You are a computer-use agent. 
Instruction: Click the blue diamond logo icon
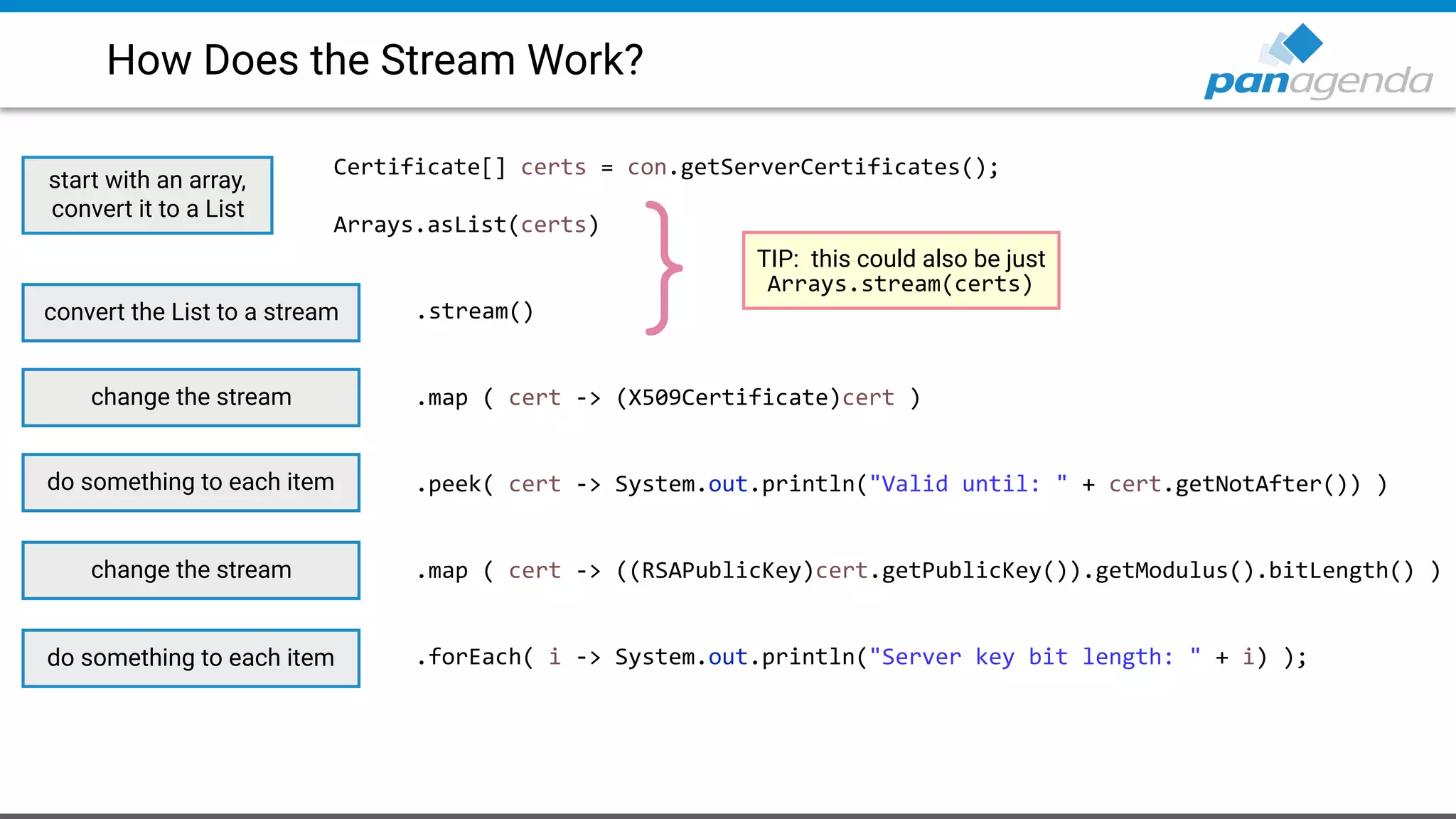point(1302,43)
